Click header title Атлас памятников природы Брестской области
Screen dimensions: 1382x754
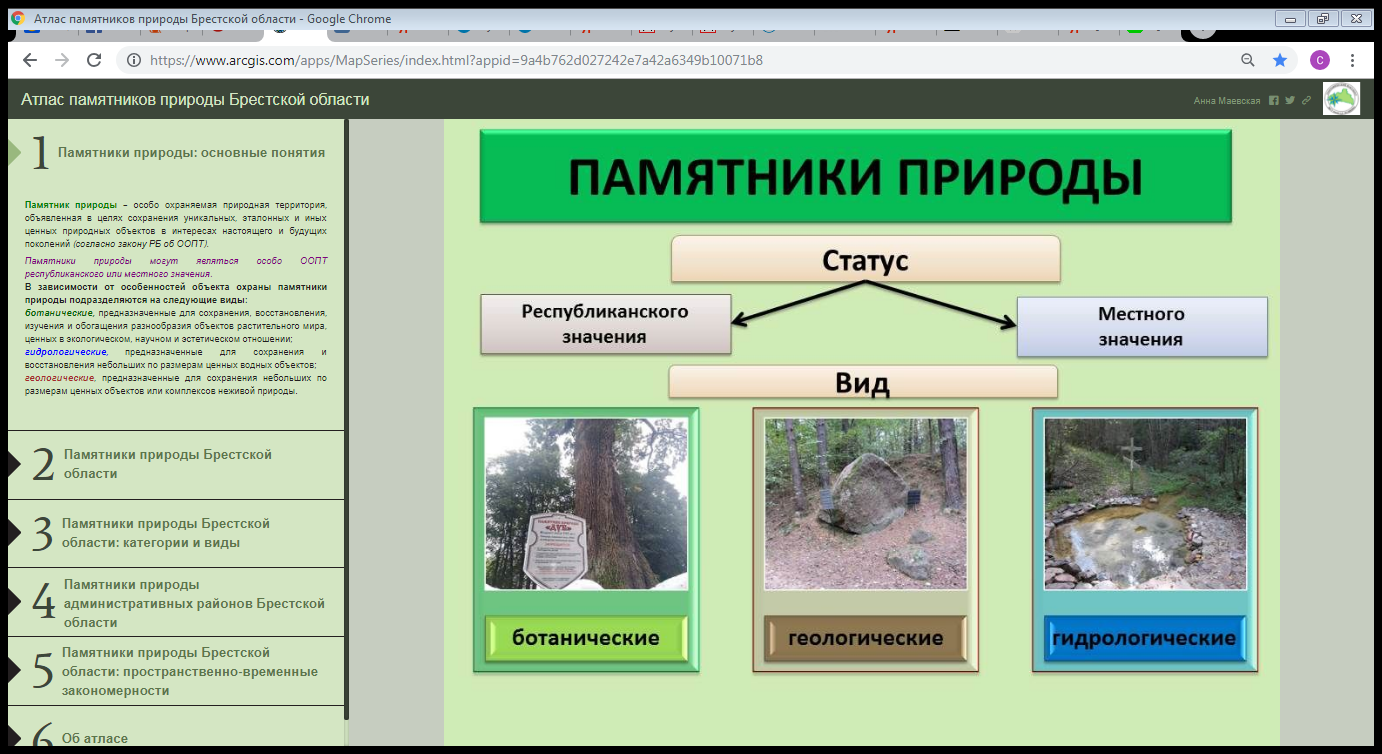pos(195,100)
